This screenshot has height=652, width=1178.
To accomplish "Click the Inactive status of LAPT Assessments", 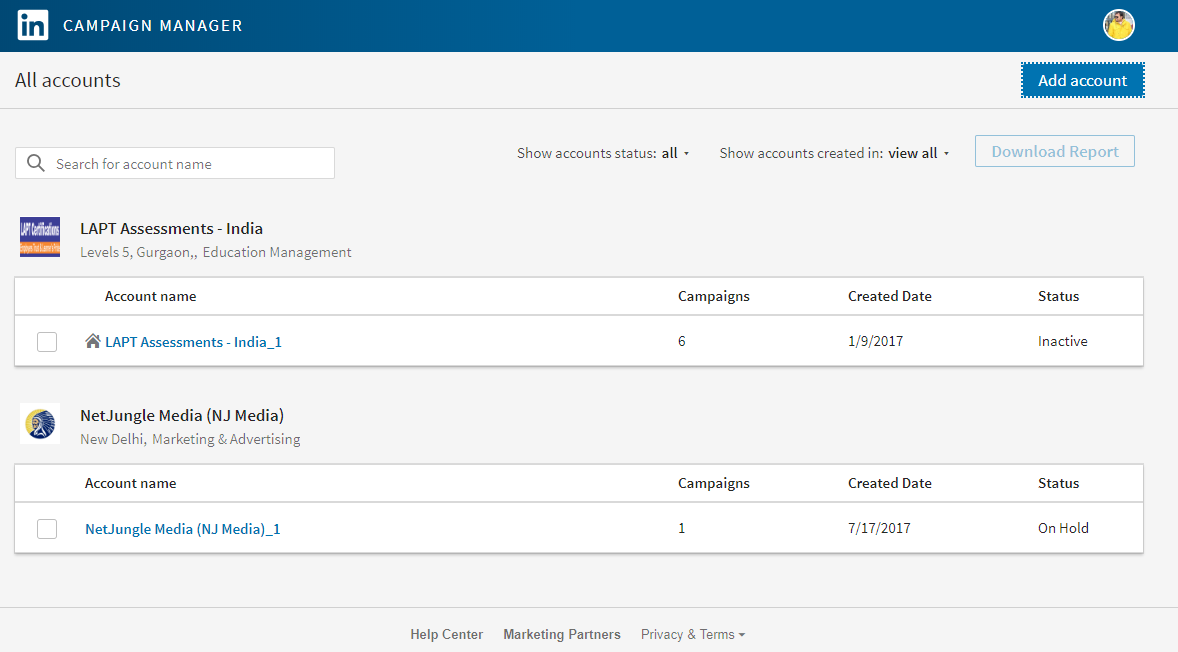I will pos(1062,341).
